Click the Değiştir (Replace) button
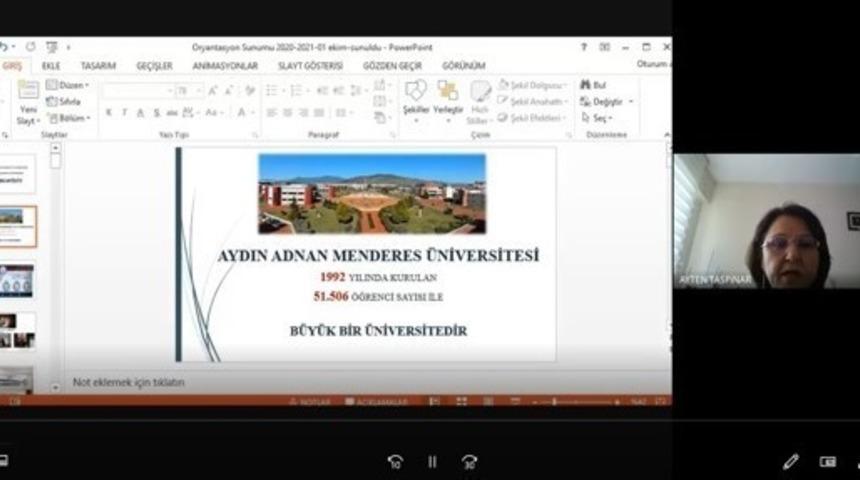This screenshot has height=480, width=860. 607,101
